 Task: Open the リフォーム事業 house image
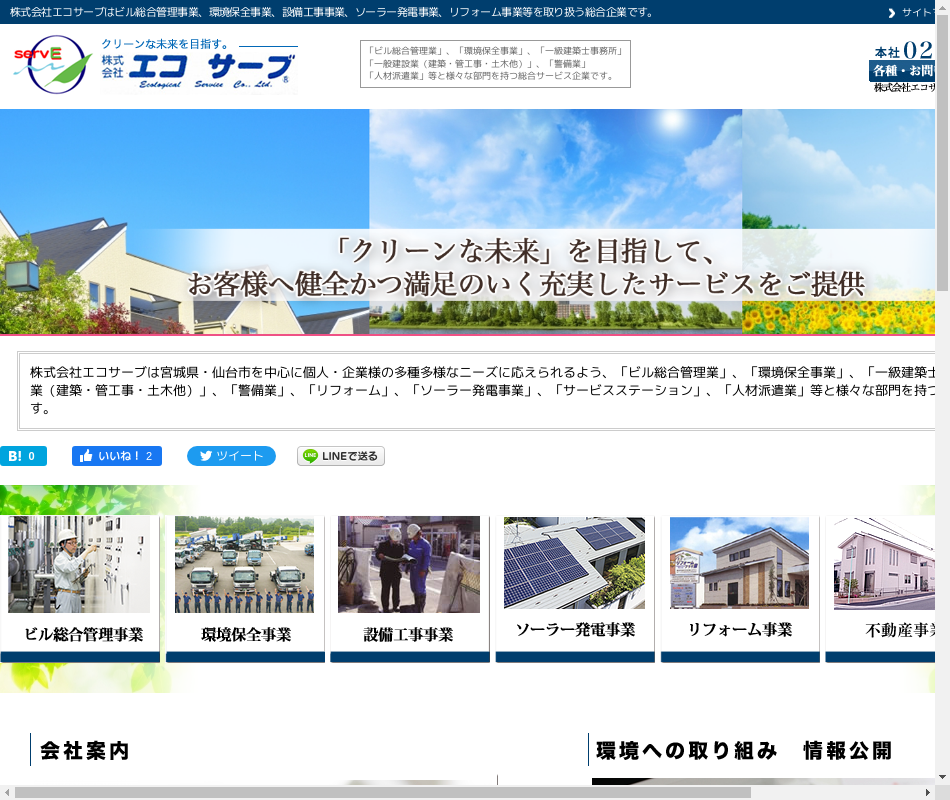tap(739, 563)
